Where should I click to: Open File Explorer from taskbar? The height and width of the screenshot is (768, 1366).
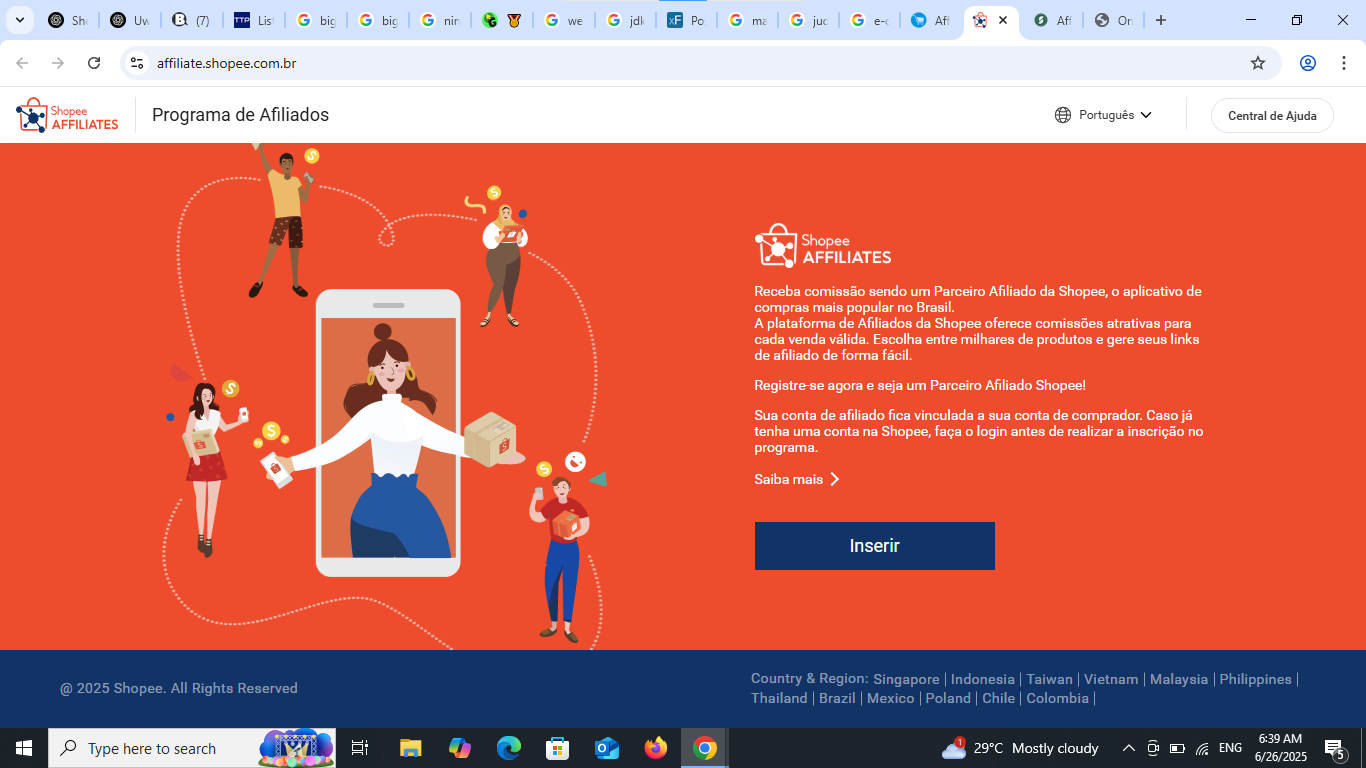411,748
